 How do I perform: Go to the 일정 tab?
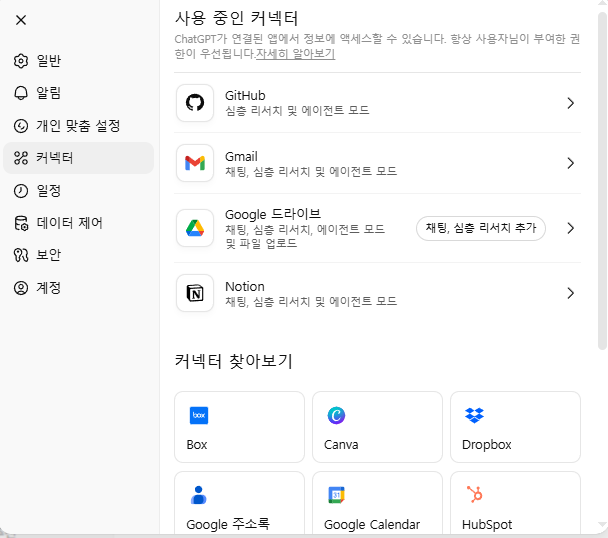tap(78, 191)
